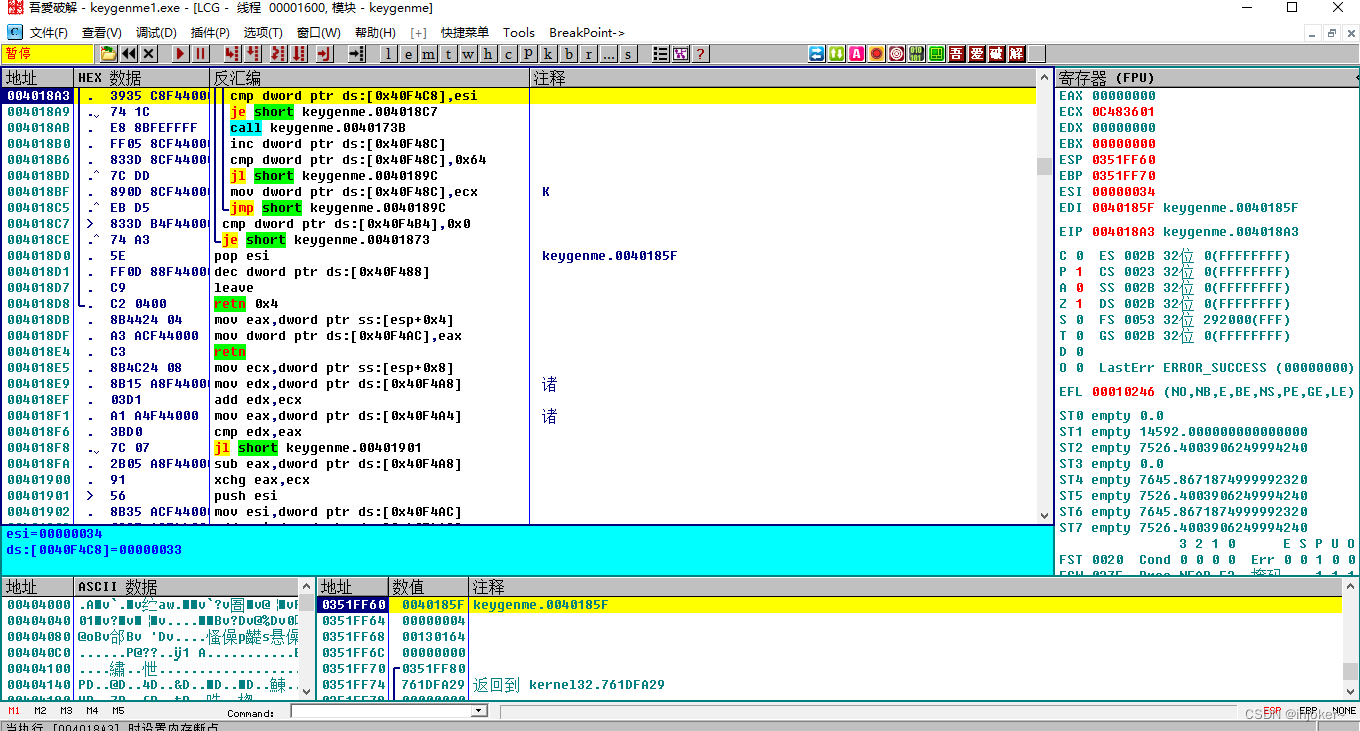Select stack row 0351FF74 kernel32 return

tap(830, 685)
